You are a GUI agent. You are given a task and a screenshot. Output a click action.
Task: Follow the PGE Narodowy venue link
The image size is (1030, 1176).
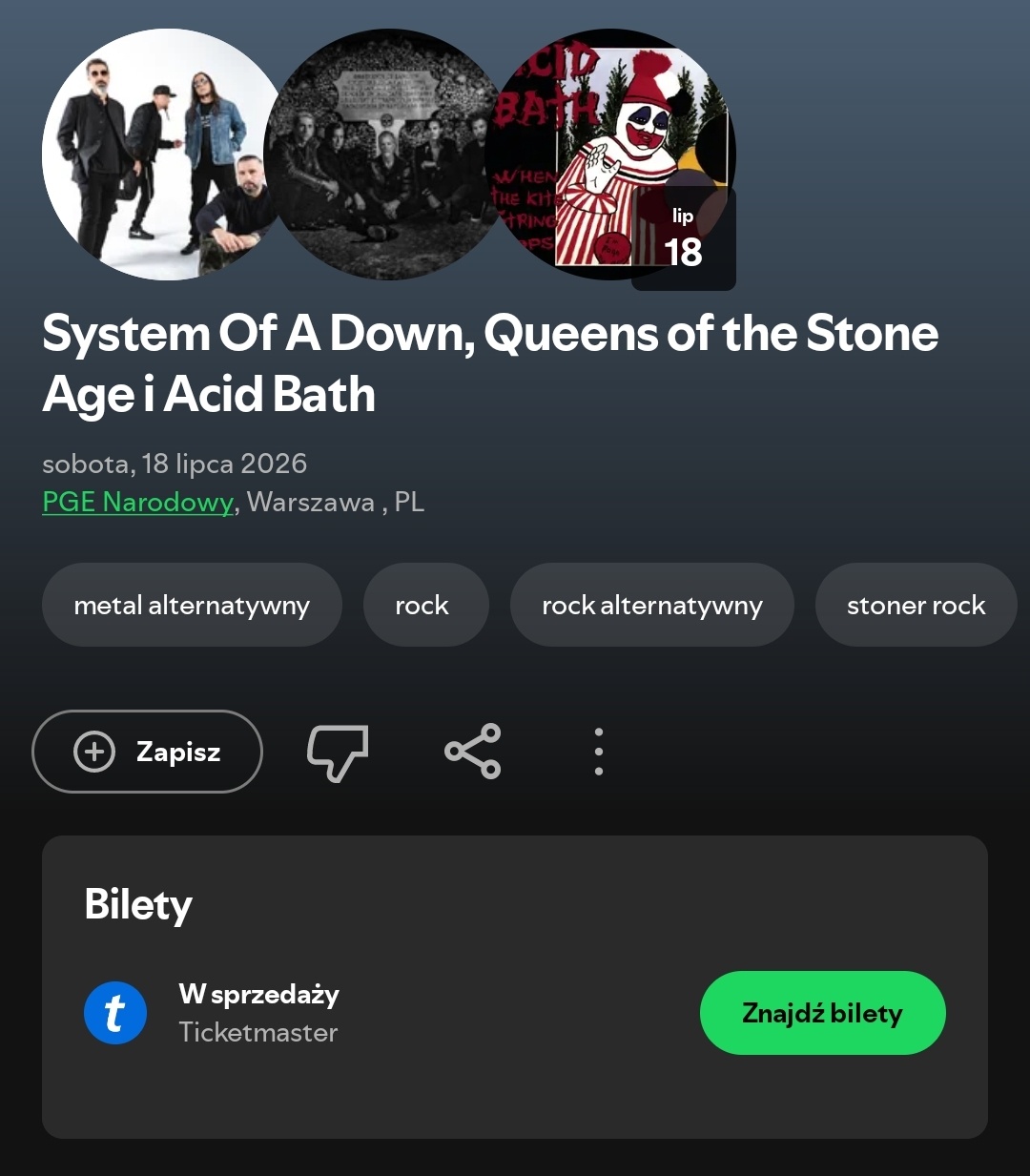click(x=138, y=502)
